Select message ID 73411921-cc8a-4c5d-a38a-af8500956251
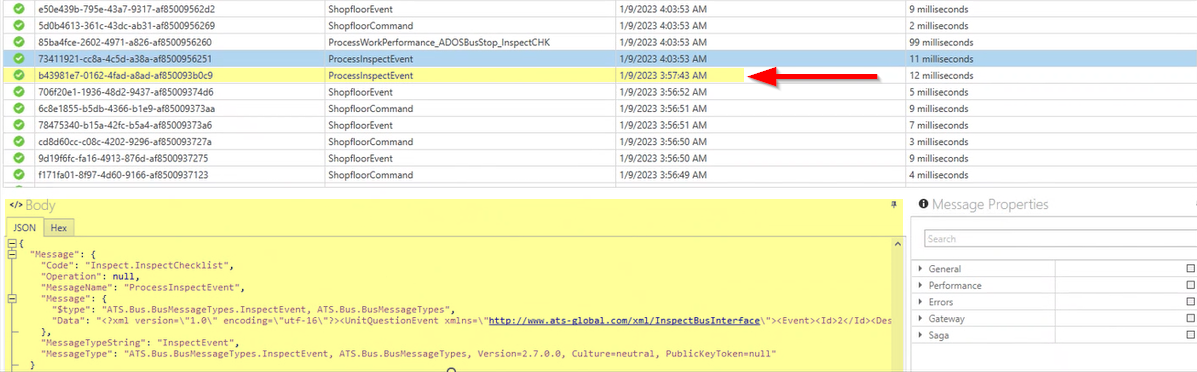The height and width of the screenshot is (372, 1197). [x=125, y=59]
